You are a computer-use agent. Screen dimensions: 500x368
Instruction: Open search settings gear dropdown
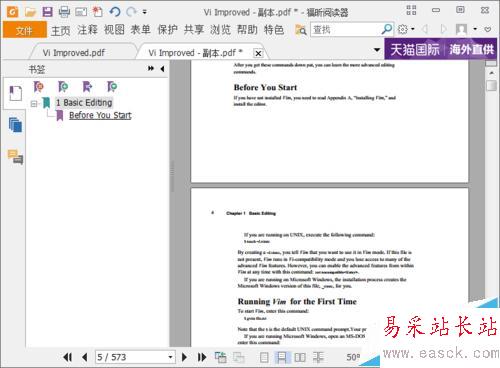click(406, 29)
